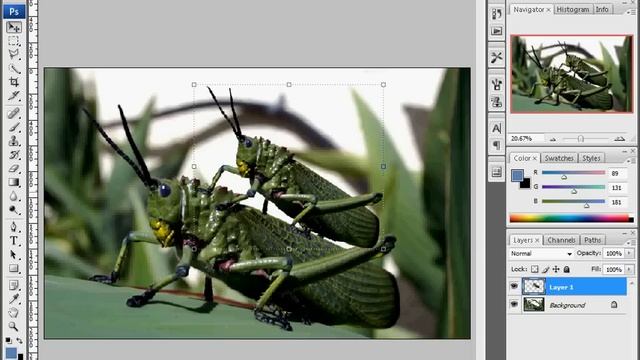The image size is (640, 360).
Task: Click the background color swatch in Color panel
Action: [526, 184]
